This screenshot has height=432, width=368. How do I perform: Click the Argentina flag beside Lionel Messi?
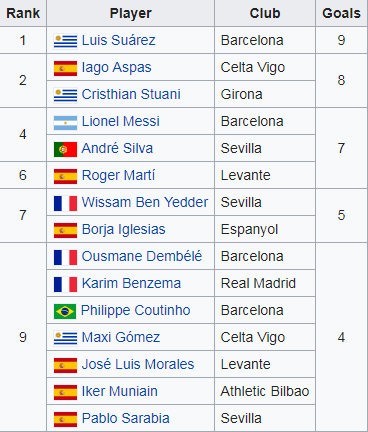click(x=65, y=122)
